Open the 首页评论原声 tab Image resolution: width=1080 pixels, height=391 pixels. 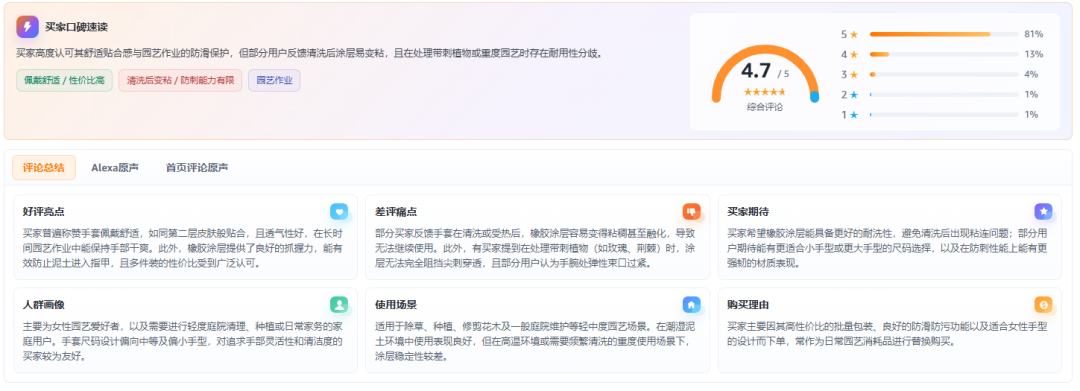(x=197, y=167)
